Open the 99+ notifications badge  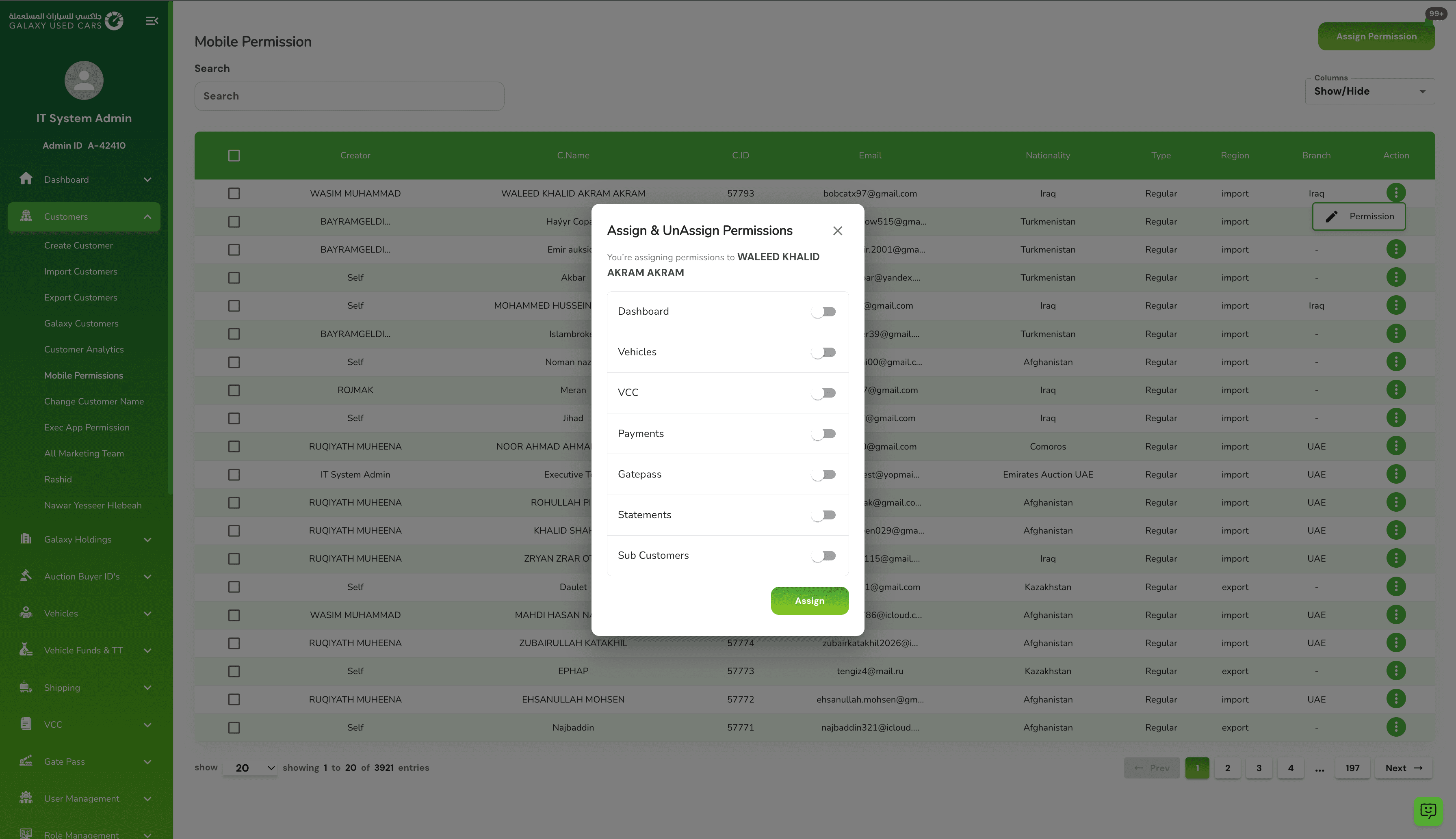click(x=1436, y=14)
